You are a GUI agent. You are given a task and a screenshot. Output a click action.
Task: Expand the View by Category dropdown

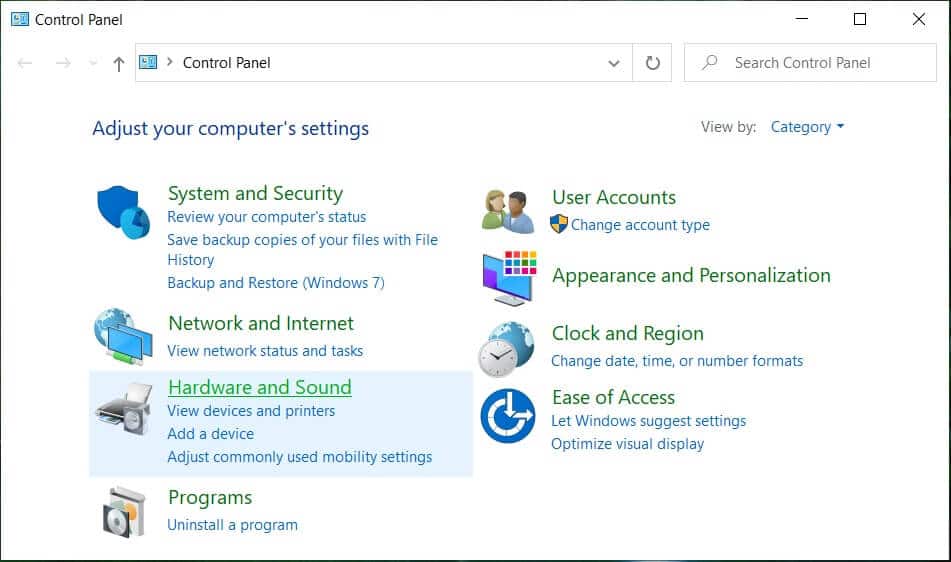(x=807, y=127)
